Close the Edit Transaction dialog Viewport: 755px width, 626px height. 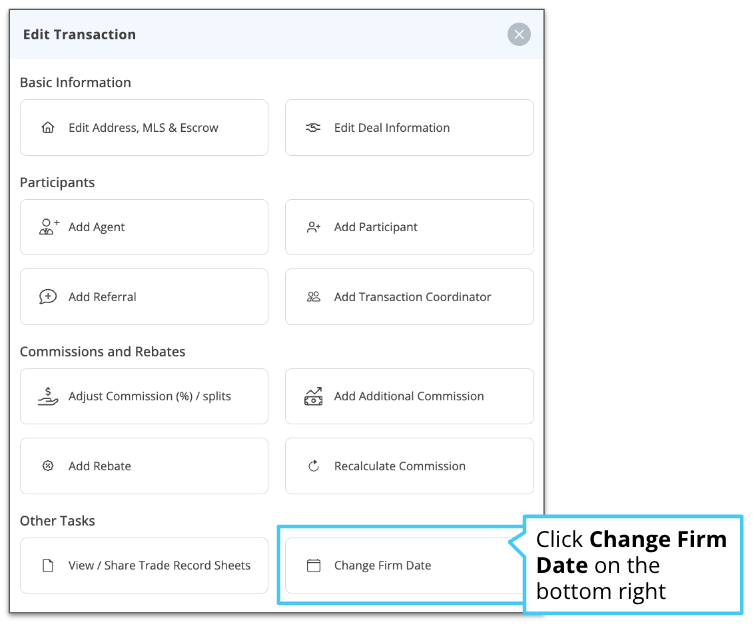[x=519, y=34]
